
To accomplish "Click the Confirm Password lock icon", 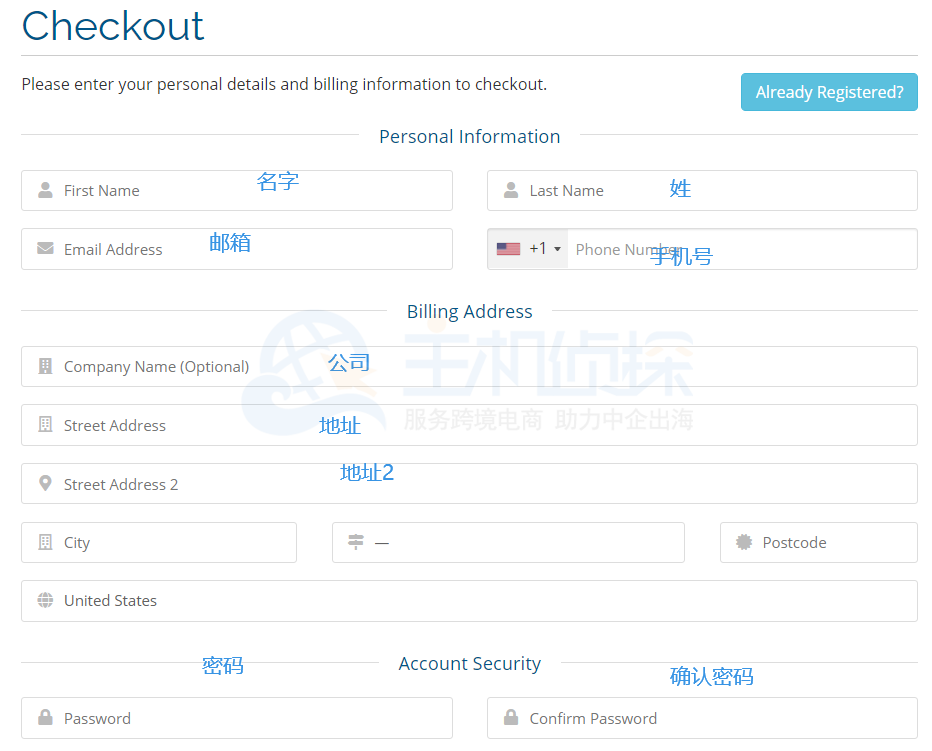I will (x=511, y=717).
